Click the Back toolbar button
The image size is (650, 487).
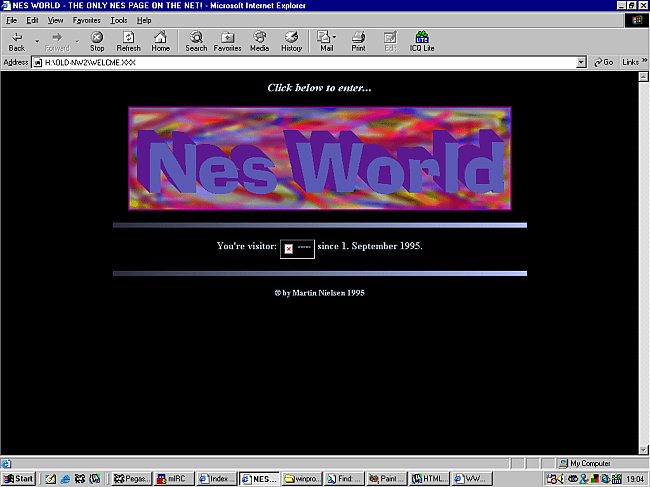[x=17, y=41]
